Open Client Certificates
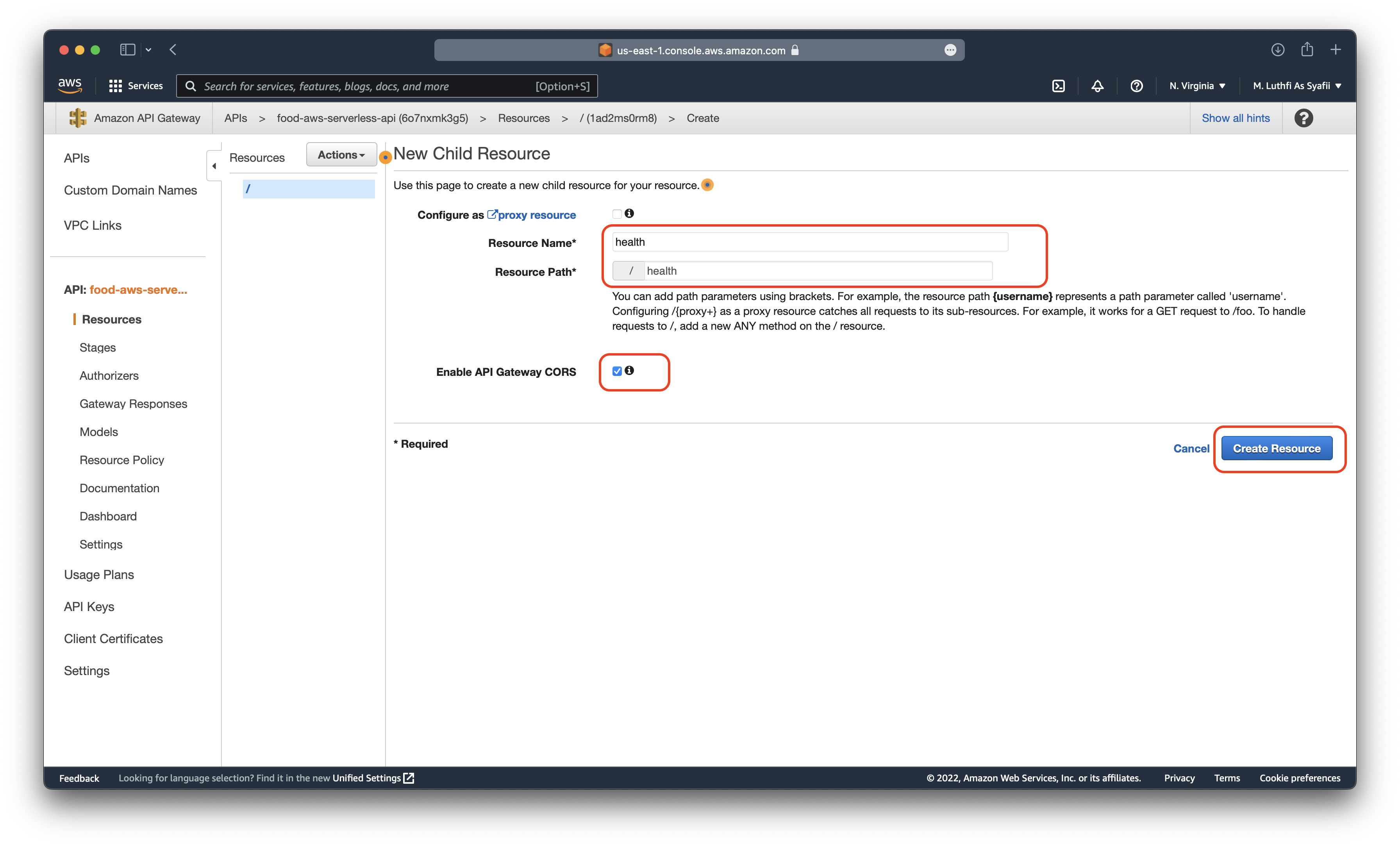 113,638
